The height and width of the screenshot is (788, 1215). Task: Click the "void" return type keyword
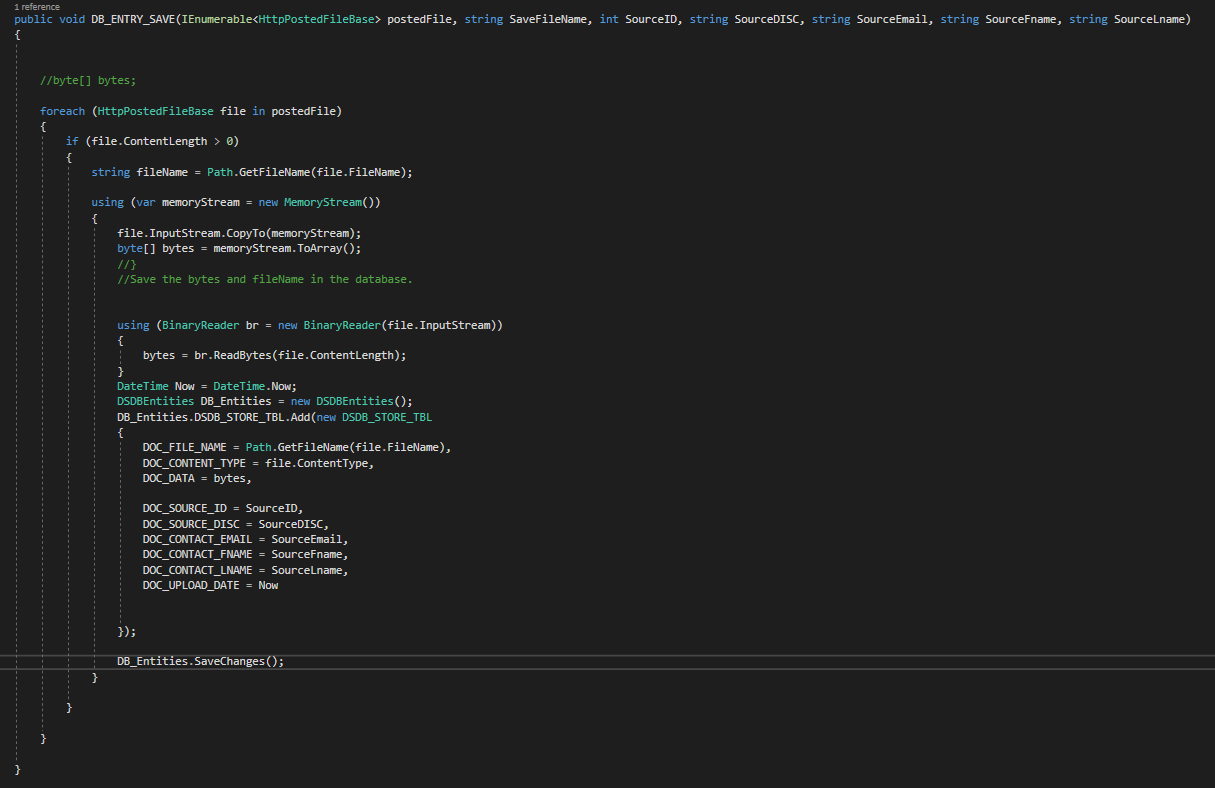72,19
